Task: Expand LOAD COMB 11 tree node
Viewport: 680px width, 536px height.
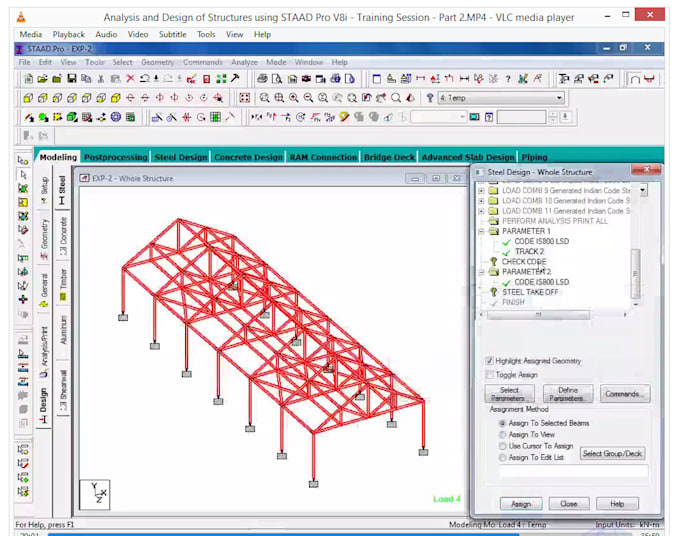Action: point(481,211)
